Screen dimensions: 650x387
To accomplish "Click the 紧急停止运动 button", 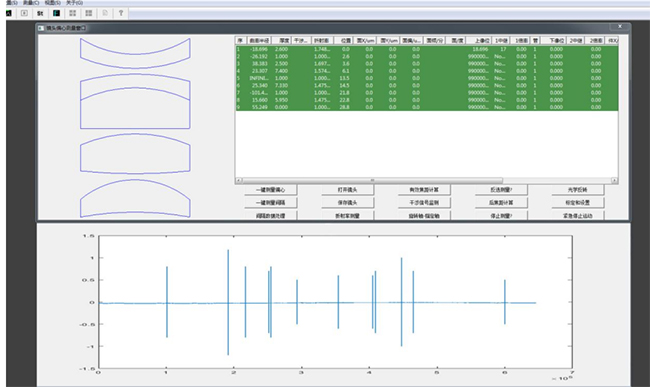I will click(x=577, y=215).
